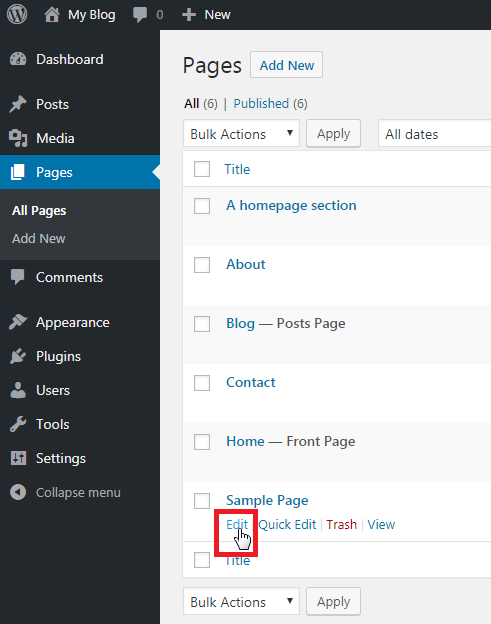
Task: Click the Trash link under Sample Page
Action: coord(341,525)
